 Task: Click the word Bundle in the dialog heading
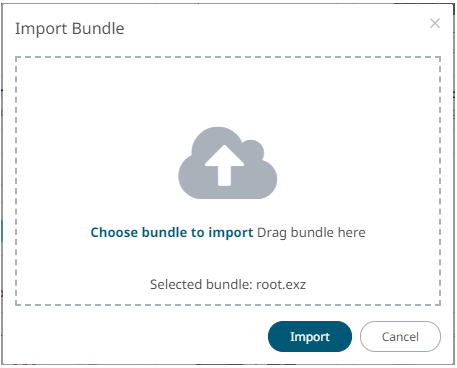pyautogui.click(x=98, y=28)
